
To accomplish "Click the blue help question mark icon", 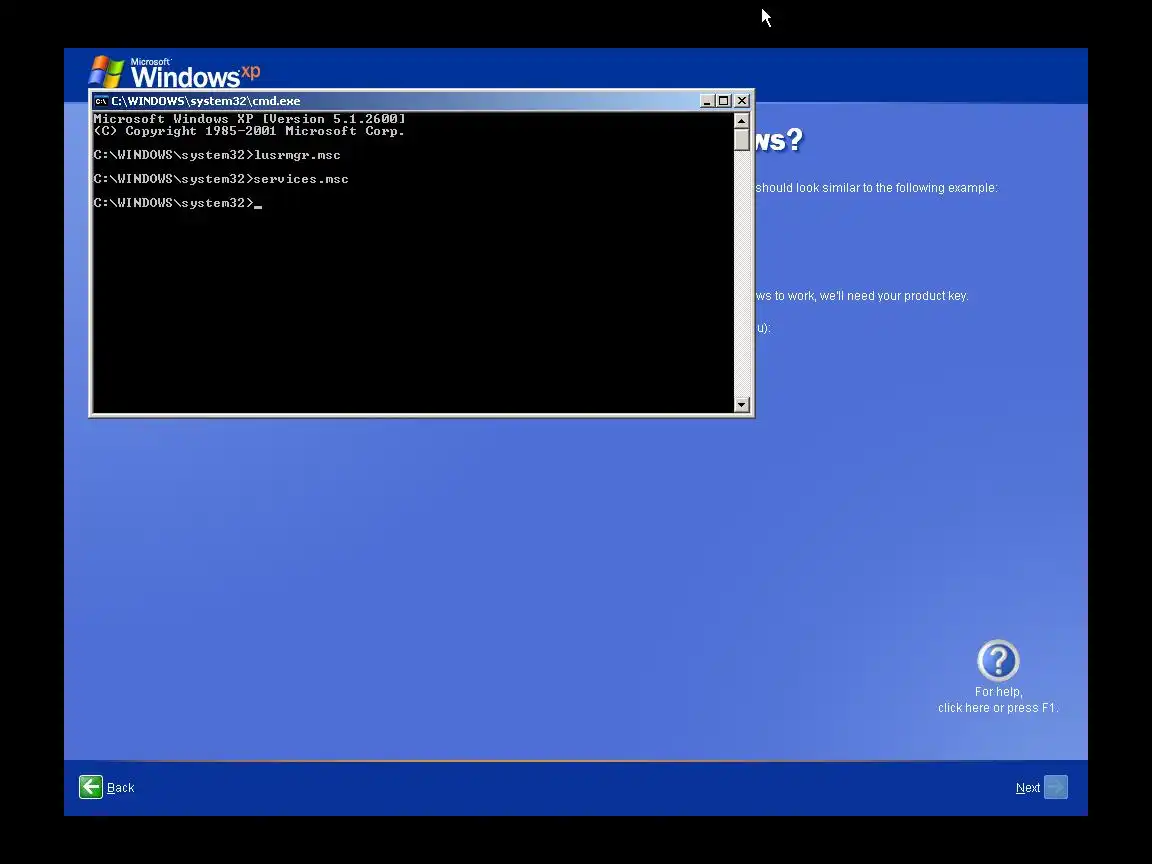I will click(998, 660).
